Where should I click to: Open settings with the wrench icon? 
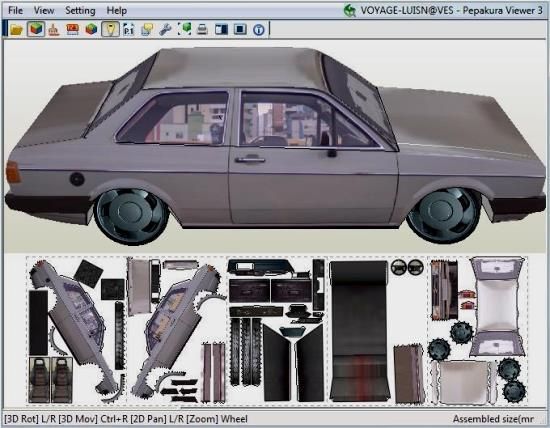165,29
